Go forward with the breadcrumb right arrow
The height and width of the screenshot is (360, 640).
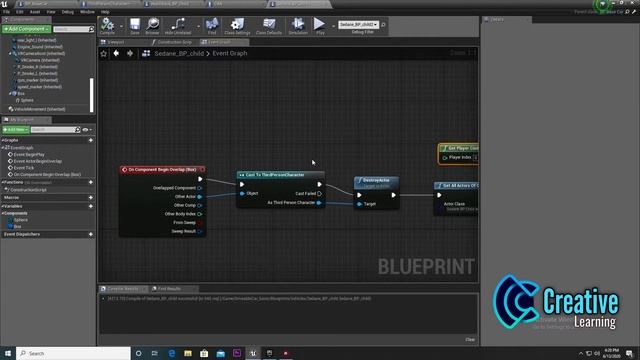tap(130, 53)
